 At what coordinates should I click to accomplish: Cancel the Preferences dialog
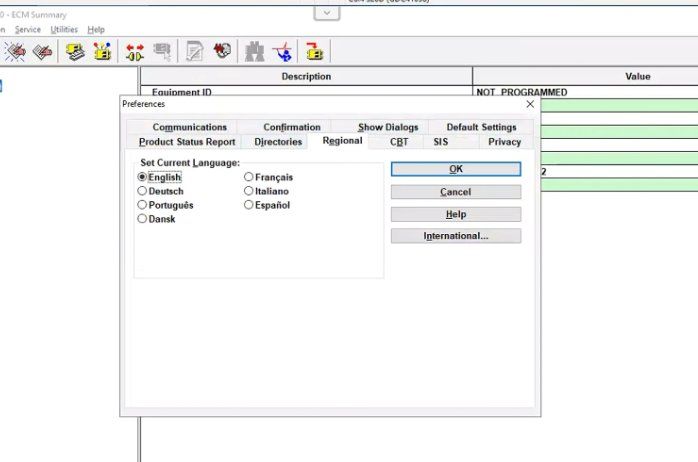click(x=455, y=192)
